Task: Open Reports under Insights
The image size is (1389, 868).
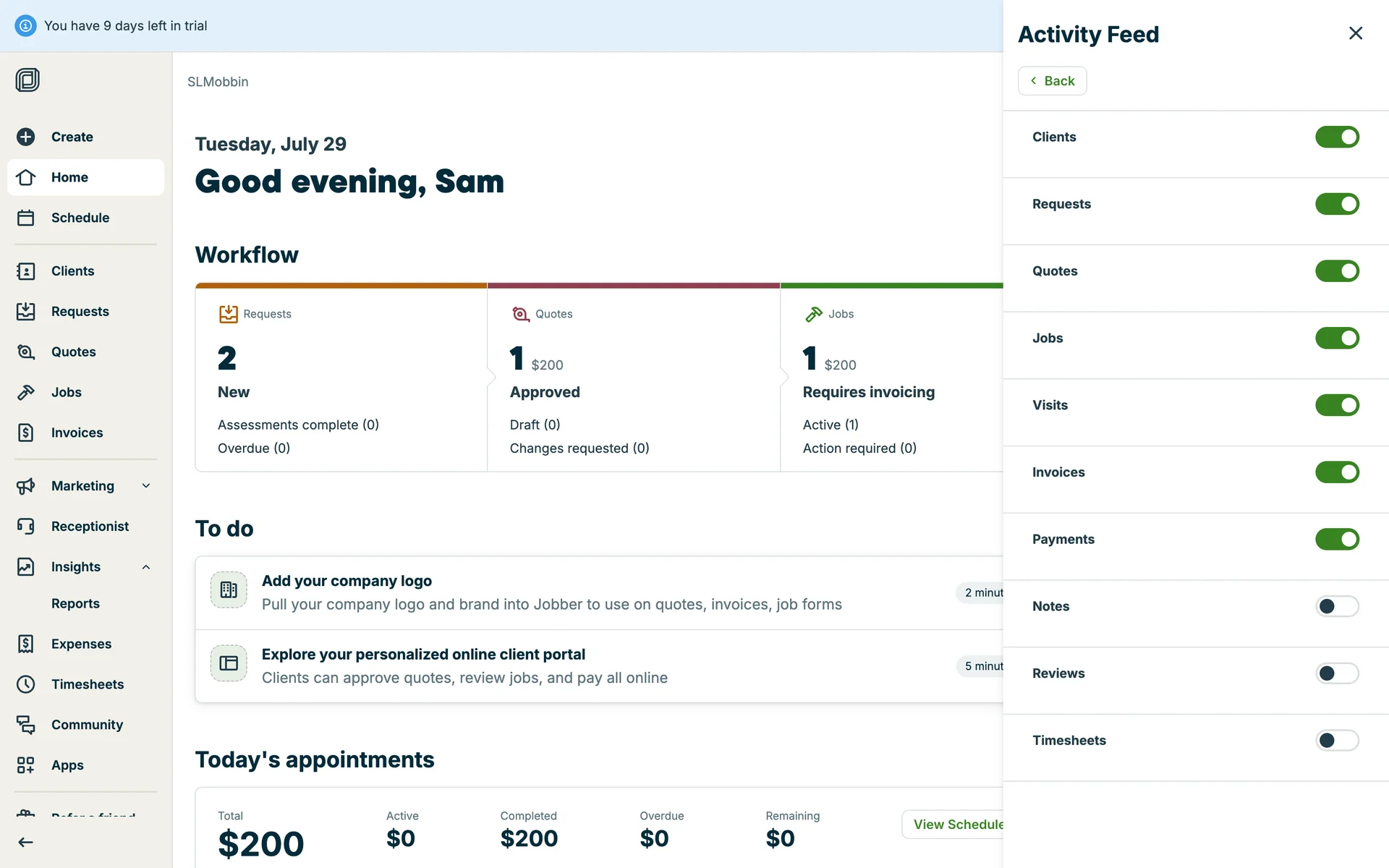Action: click(x=75, y=604)
